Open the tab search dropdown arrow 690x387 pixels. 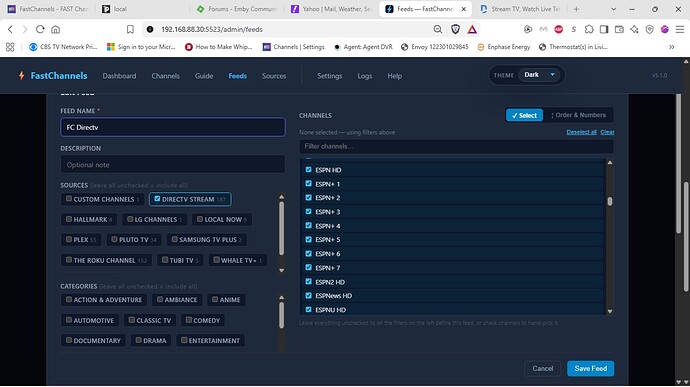pos(613,9)
